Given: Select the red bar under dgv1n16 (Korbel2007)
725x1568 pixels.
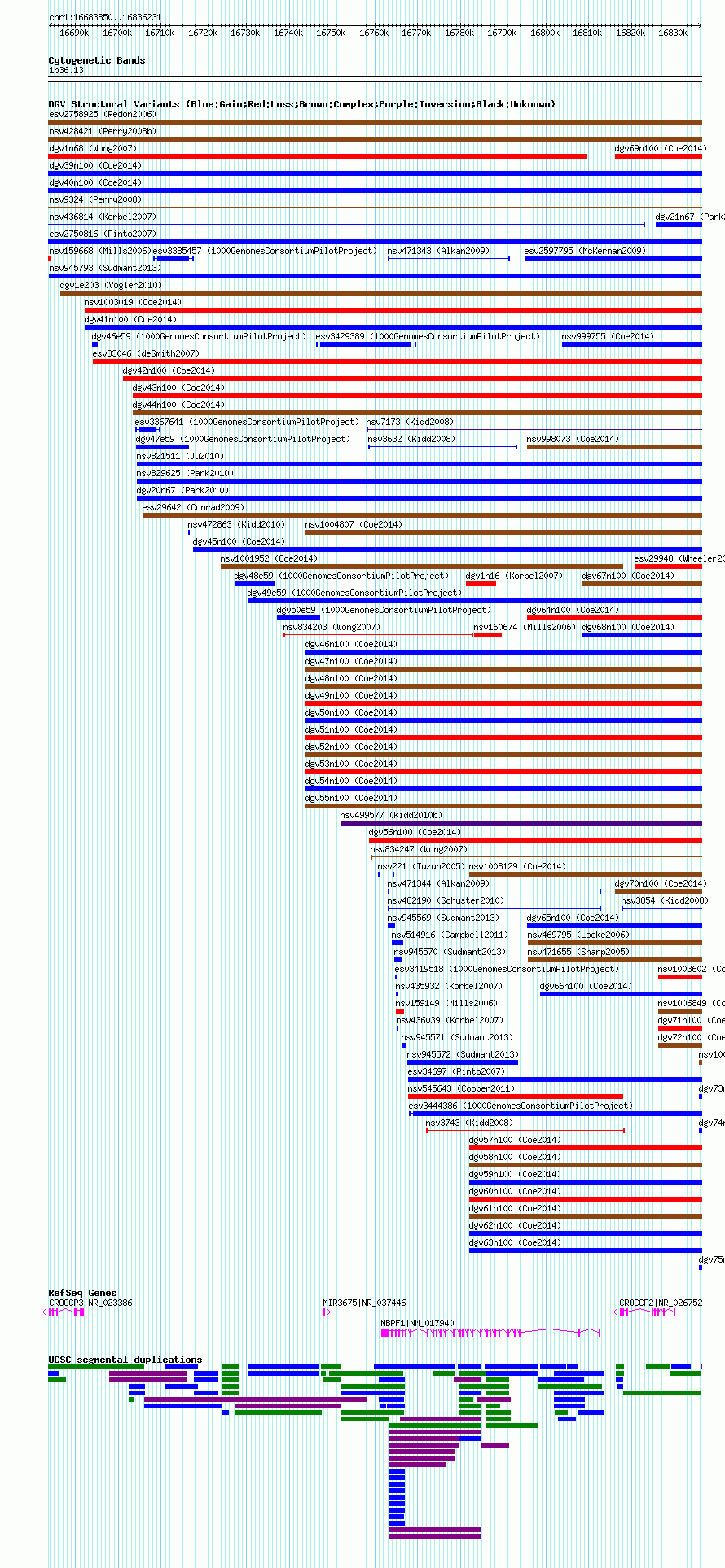Looking at the screenshot, I should pyautogui.click(x=481, y=584).
